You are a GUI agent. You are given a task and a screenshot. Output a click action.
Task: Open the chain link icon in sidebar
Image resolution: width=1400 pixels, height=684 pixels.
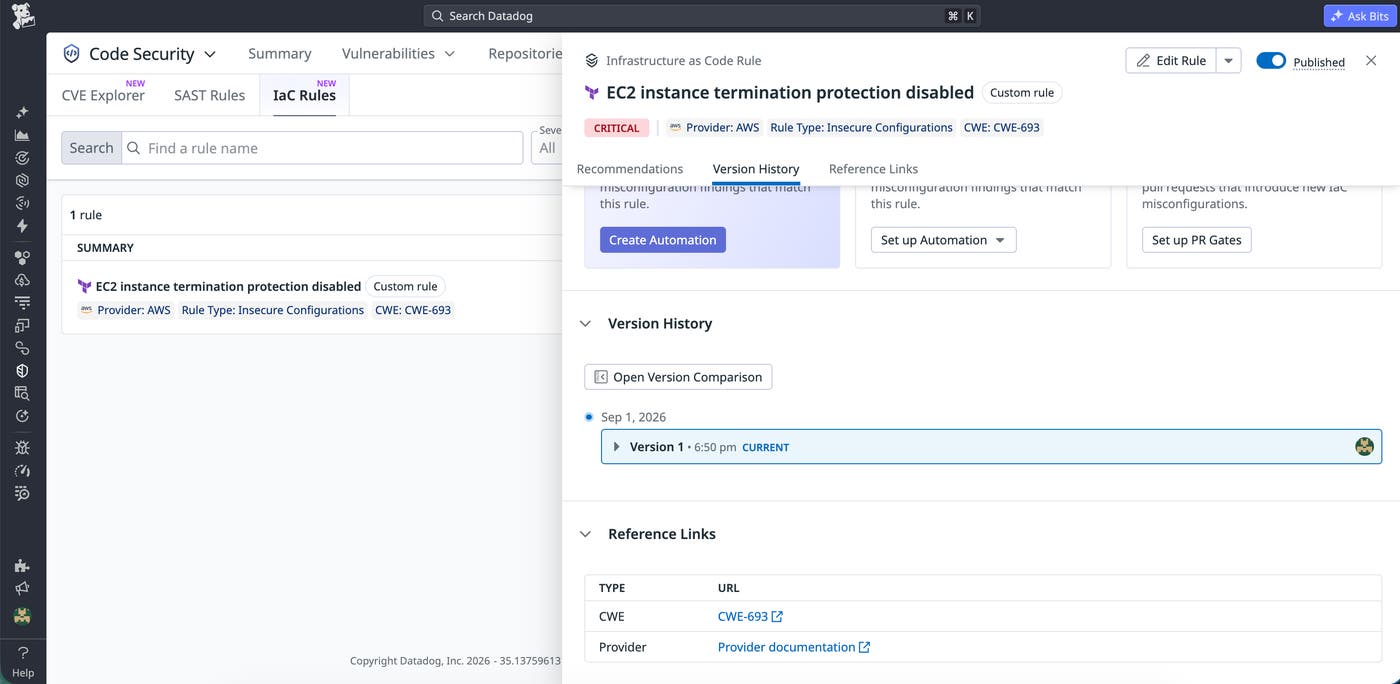[x=22, y=348]
